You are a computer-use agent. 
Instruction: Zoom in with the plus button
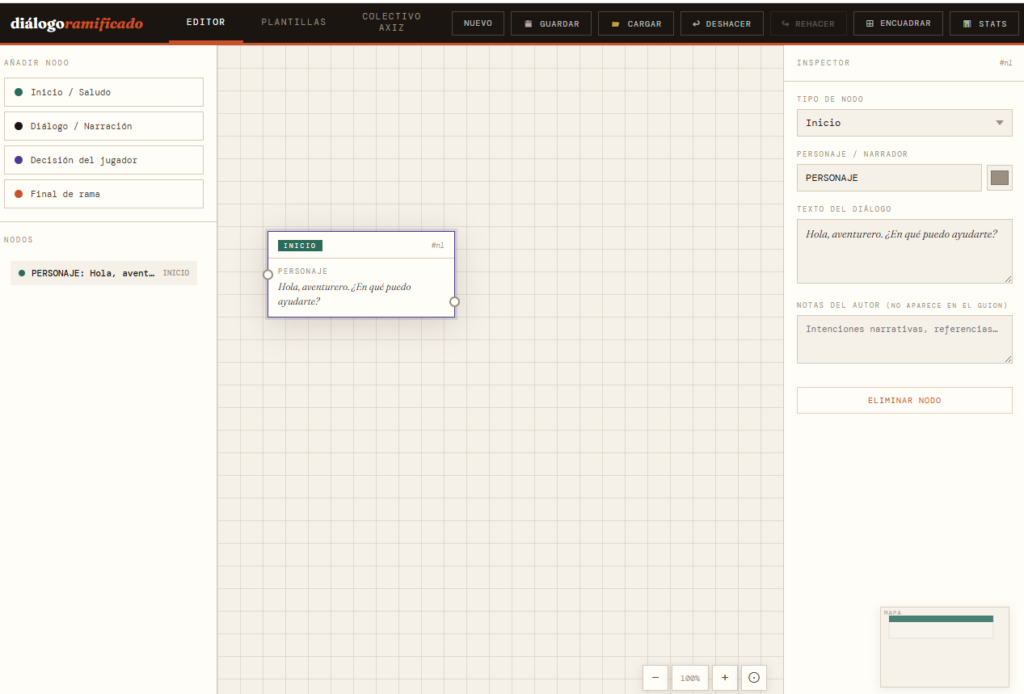click(725, 677)
